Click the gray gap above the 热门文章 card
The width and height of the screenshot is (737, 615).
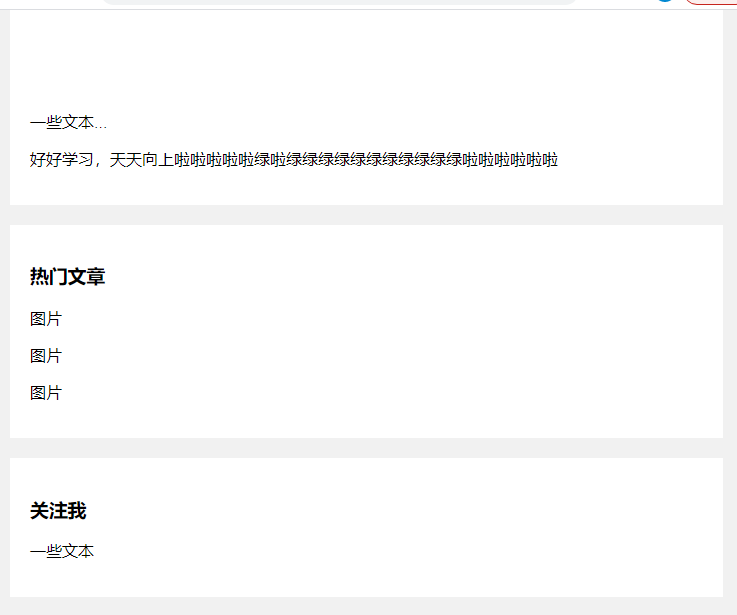367,215
